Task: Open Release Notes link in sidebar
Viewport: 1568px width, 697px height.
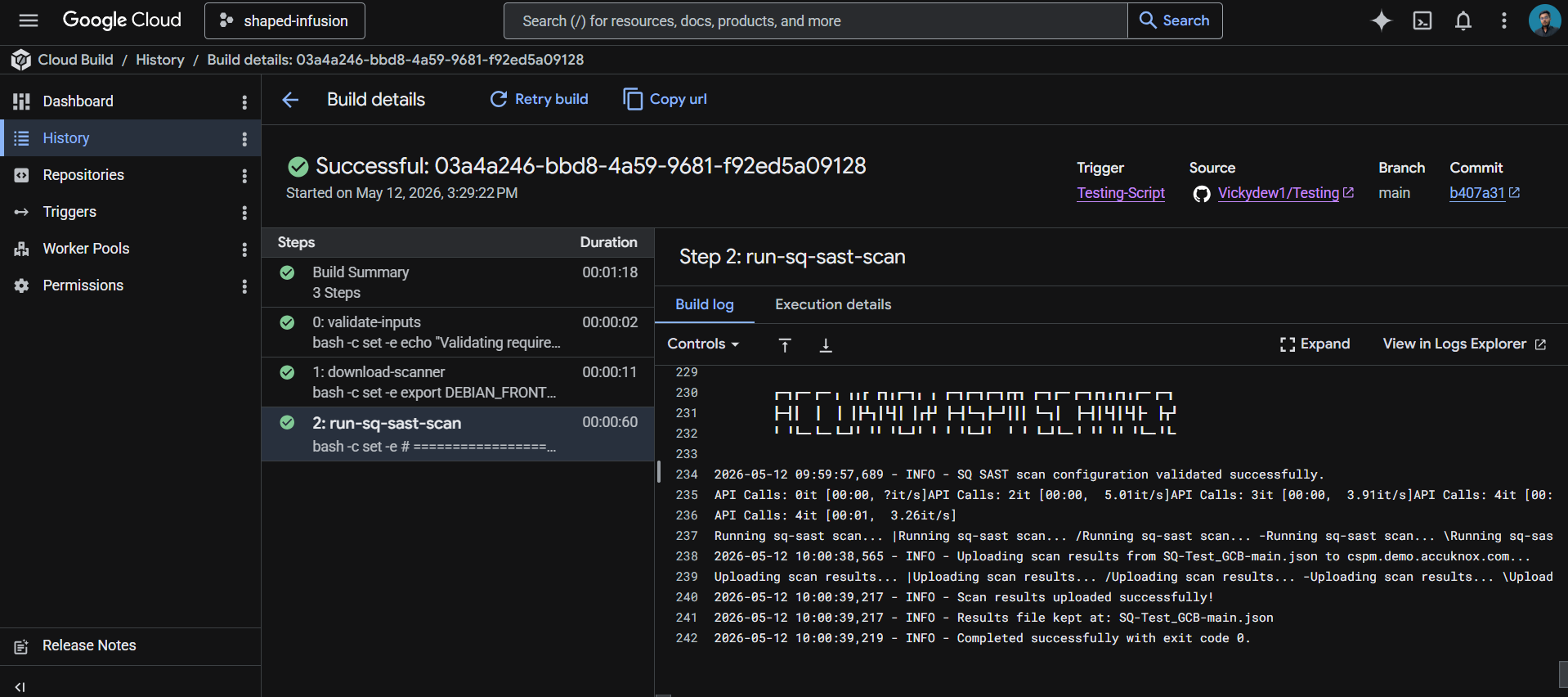Action: pyautogui.click(x=89, y=645)
